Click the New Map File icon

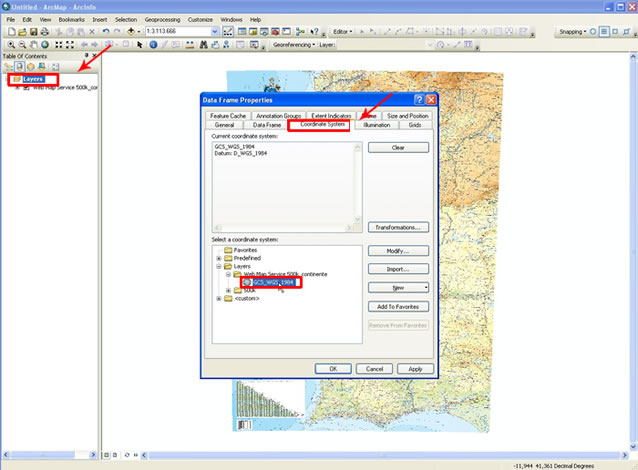coord(12,31)
